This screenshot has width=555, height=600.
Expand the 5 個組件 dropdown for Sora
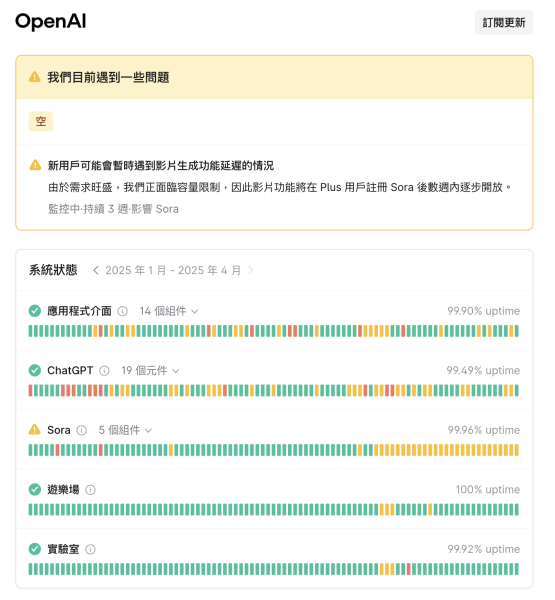(x=125, y=430)
